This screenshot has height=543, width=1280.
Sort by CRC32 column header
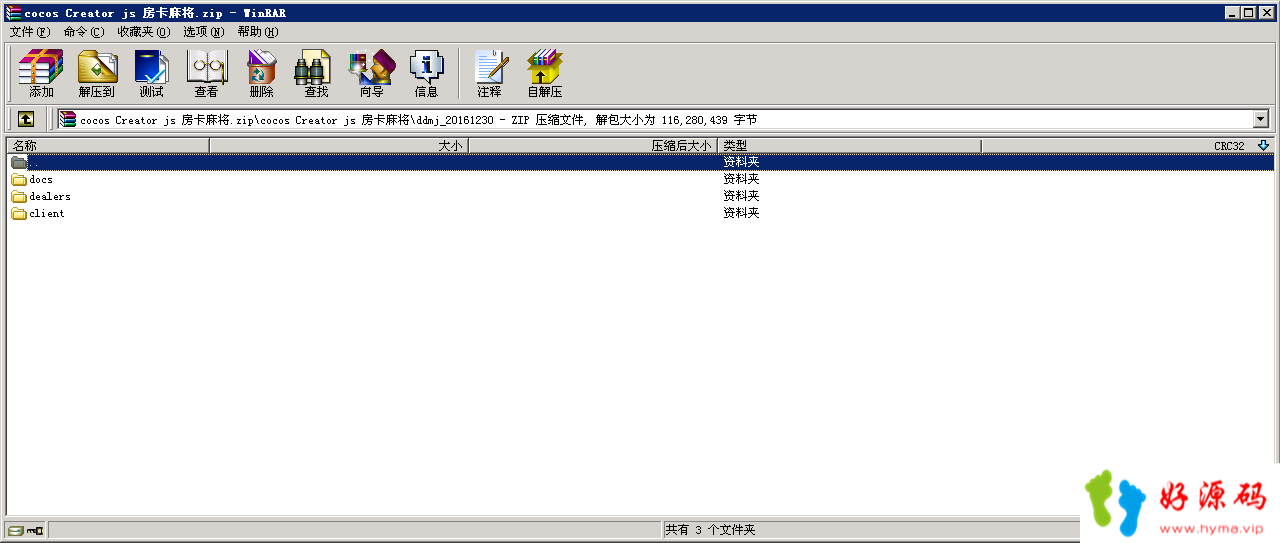coord(1127,145)
